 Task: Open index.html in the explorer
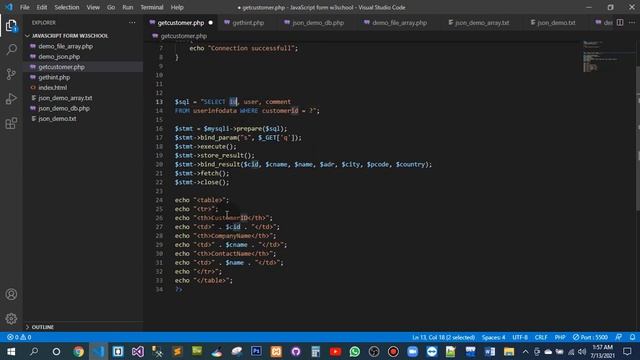(52, 87)
